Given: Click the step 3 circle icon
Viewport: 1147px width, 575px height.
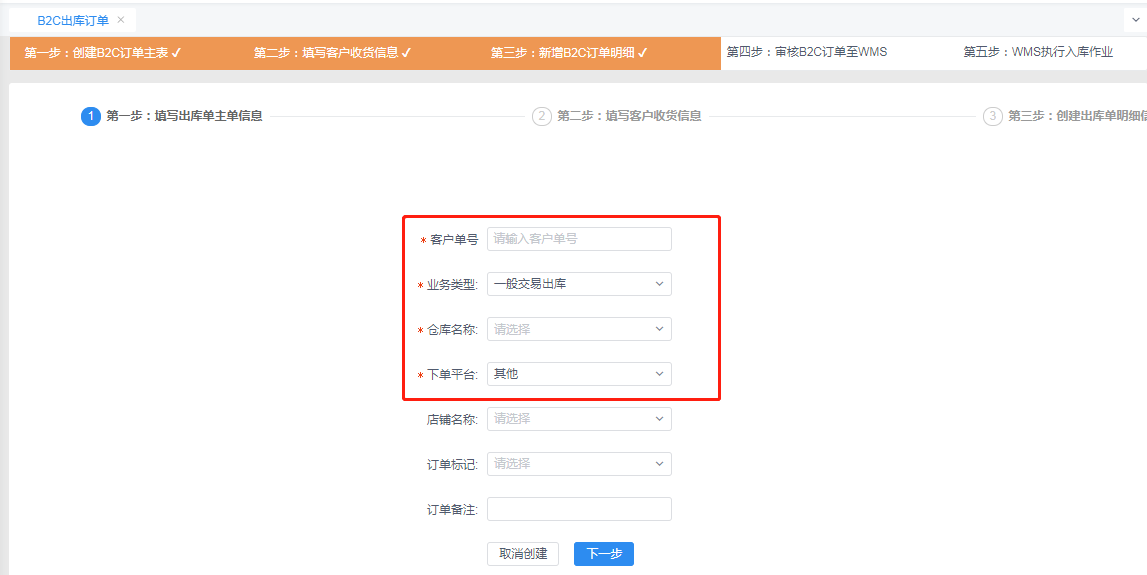Looking at the screenshot, I should click(993, 116).
